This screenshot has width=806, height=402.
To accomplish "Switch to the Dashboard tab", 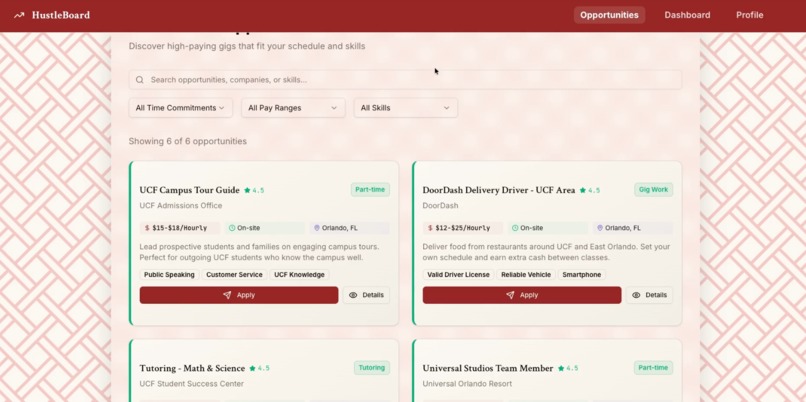I will click(x=687, y=15).
